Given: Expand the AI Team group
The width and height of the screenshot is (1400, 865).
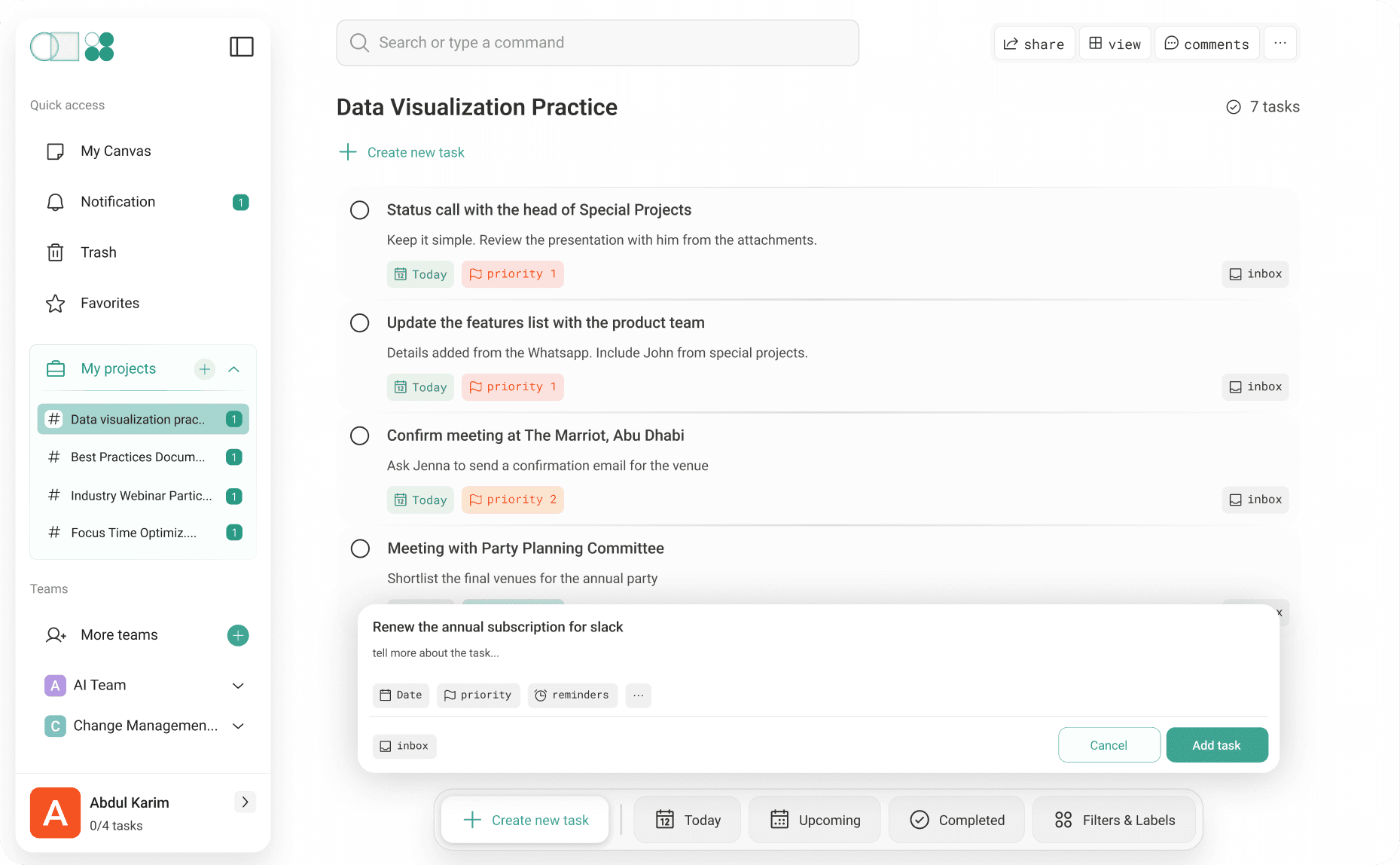Looking at the screenshot, I should click(x=238, y=686).
